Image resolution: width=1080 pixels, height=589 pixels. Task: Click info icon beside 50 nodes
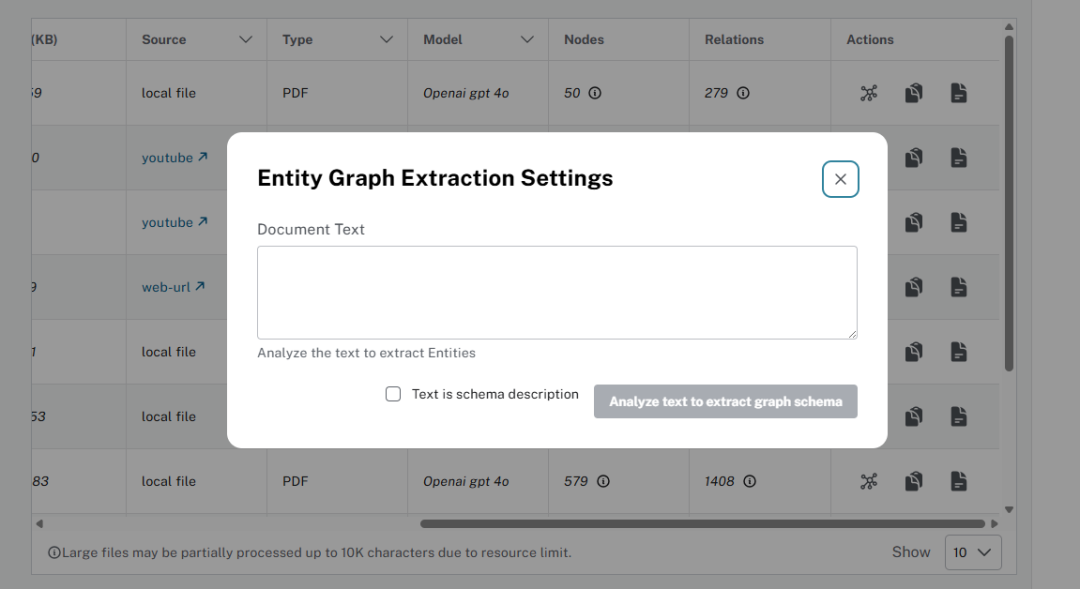[x=595, y=93]
